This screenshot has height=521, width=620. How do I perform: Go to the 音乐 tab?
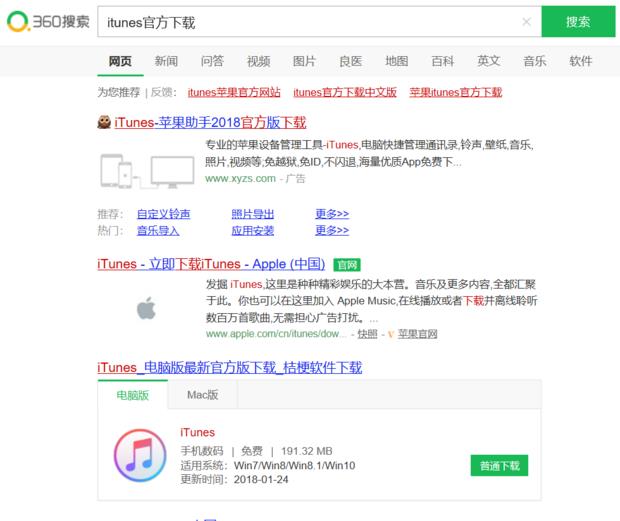(535, 61)
